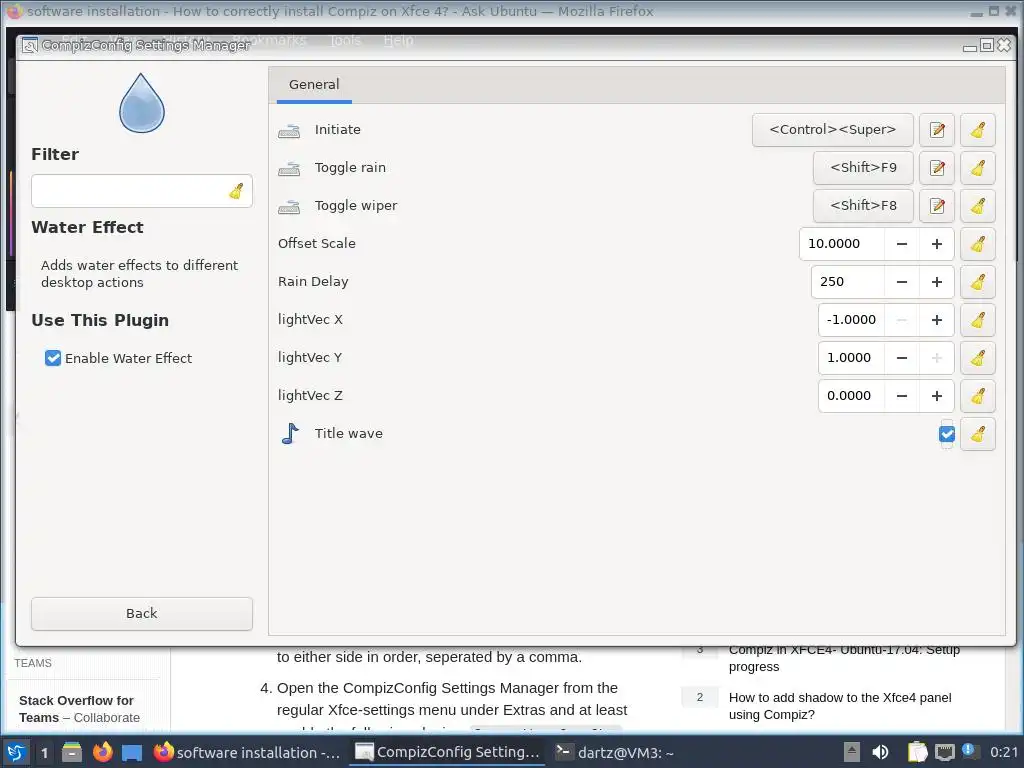The image size is (1024, 768).
Task: Click 'Adds water effects to different' description text
Action: tap(139, 265)
